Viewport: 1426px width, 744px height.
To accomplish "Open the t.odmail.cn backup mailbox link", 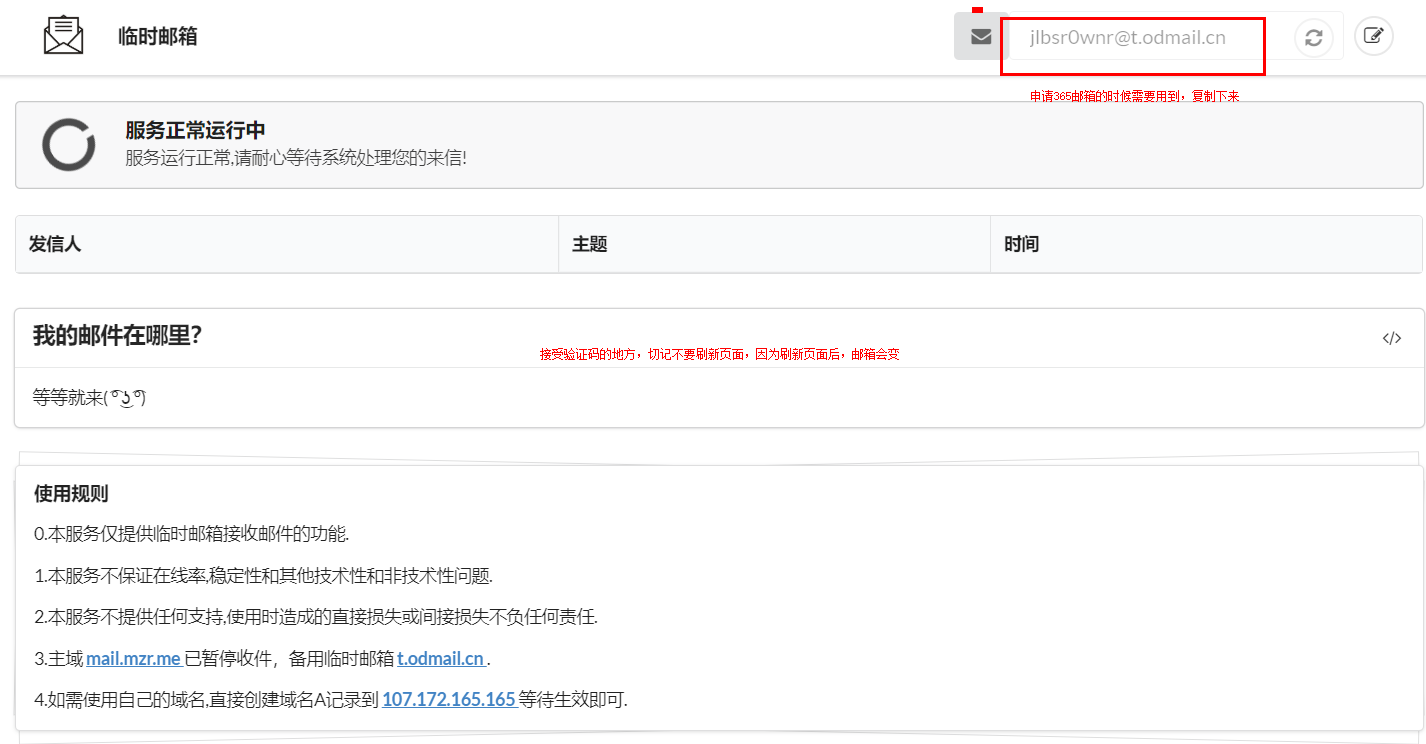I will click(x=441, y=659).
